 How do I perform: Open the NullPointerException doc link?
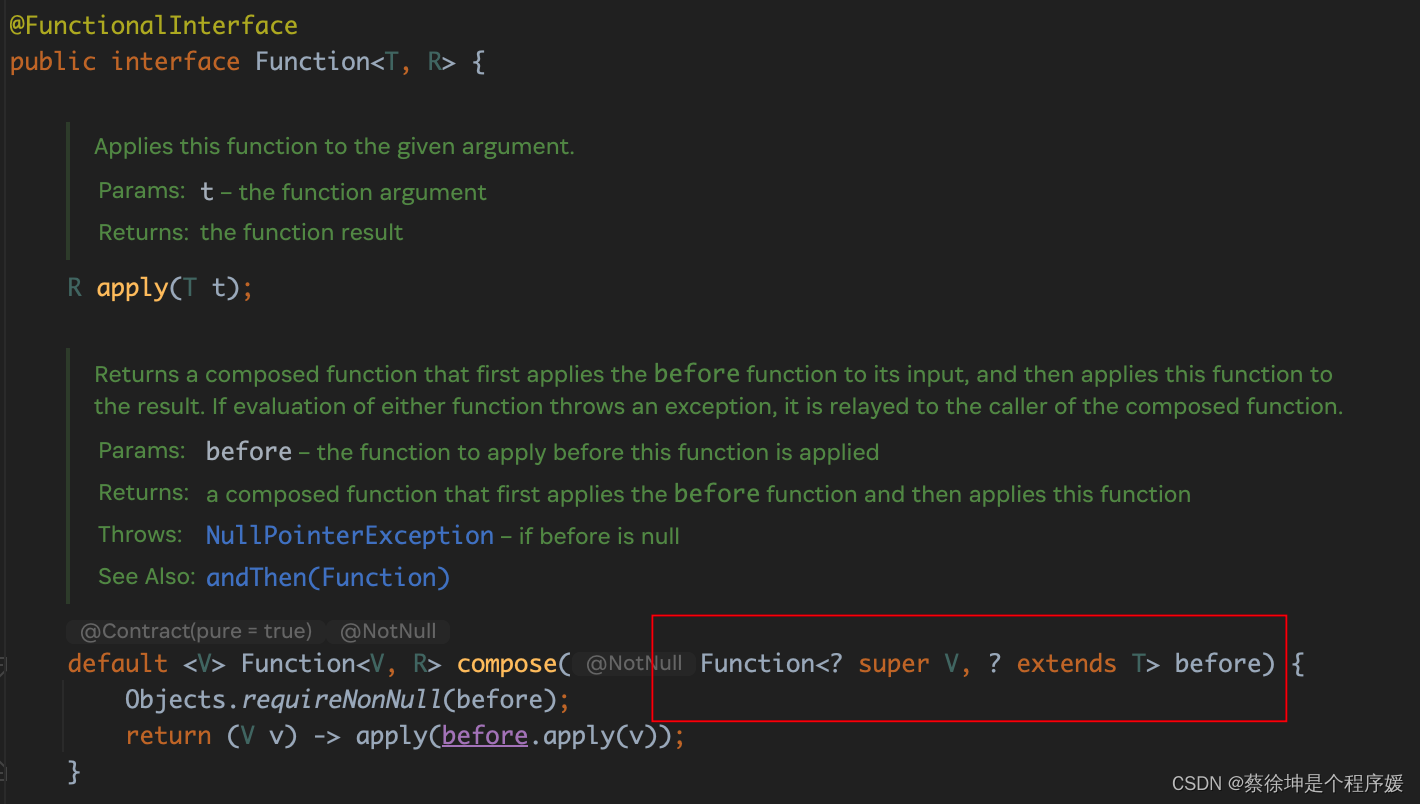click(350, 536)
